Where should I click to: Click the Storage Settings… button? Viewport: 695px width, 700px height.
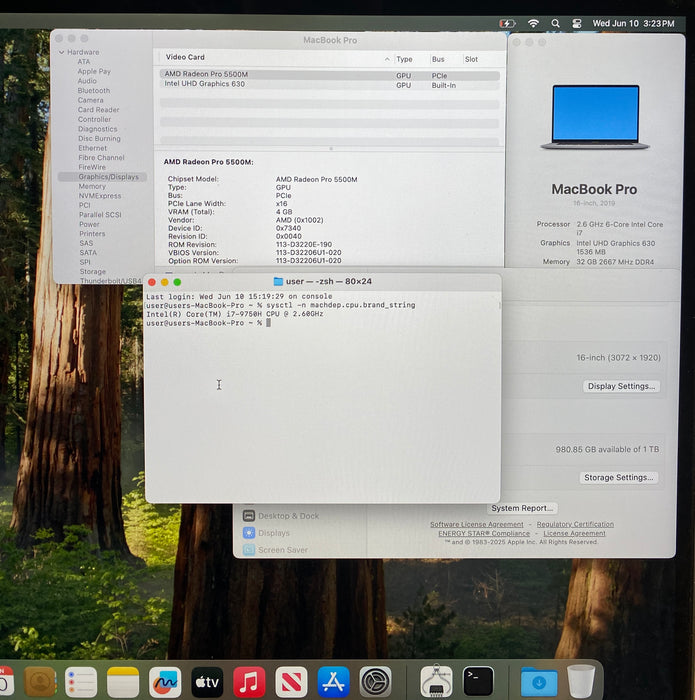click(619, 478)
